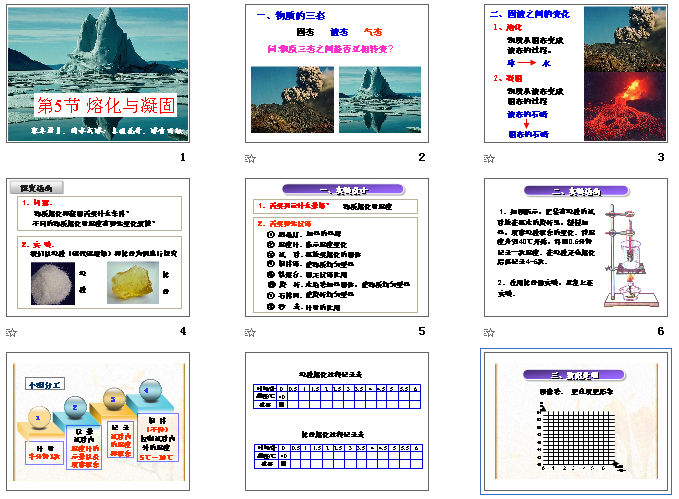Image resolution: width=679 pixels, height=499 pixels.
Task: Select slide 7 with numbered 3D blocks
Action: pyautogui.click(x=98, y=420)
